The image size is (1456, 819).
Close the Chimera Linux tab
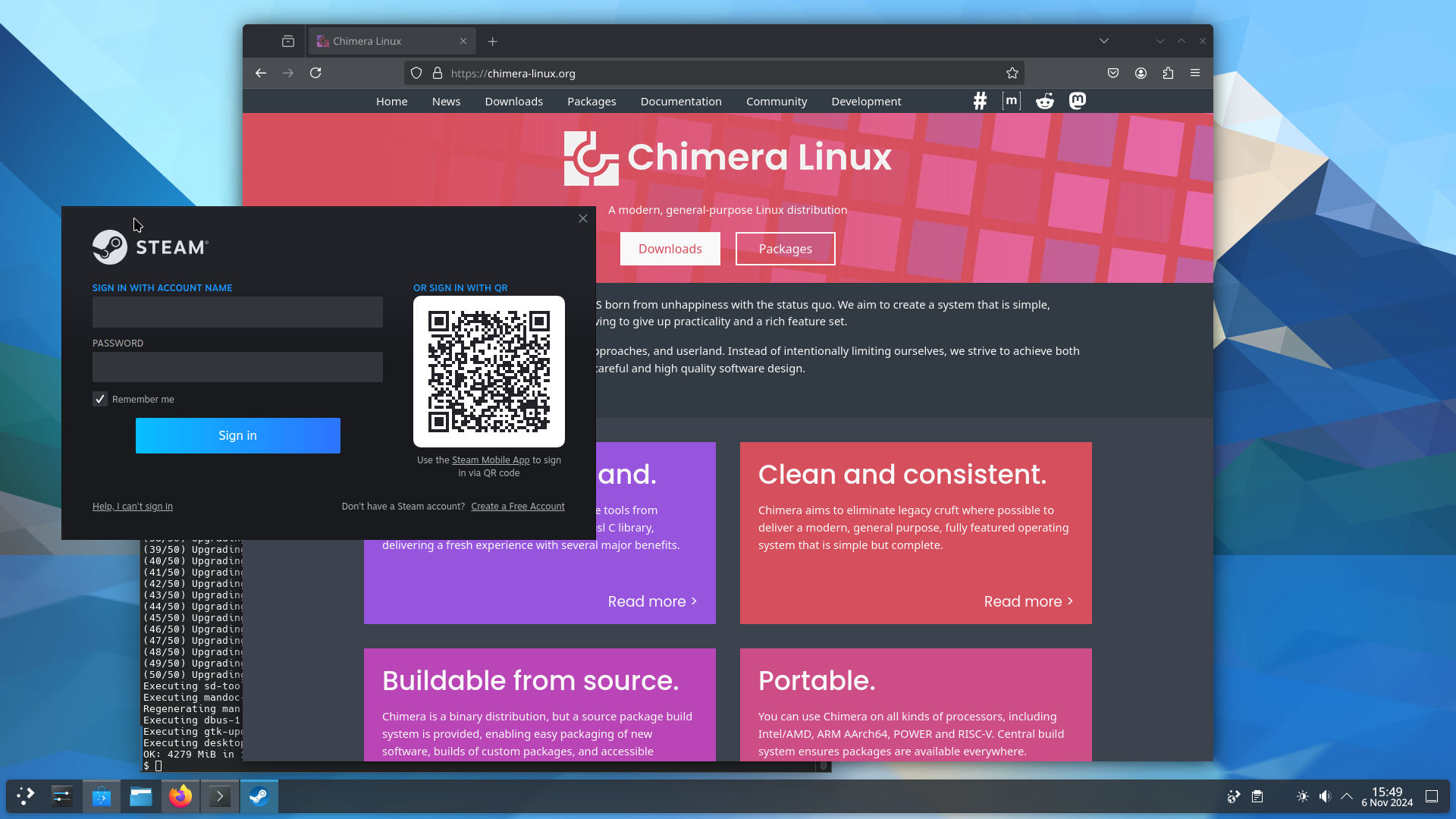(463, 41)
